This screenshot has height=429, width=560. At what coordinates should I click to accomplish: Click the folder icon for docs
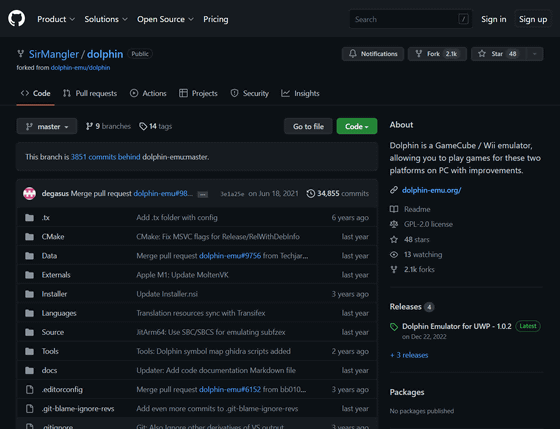(x=30, y=370)
